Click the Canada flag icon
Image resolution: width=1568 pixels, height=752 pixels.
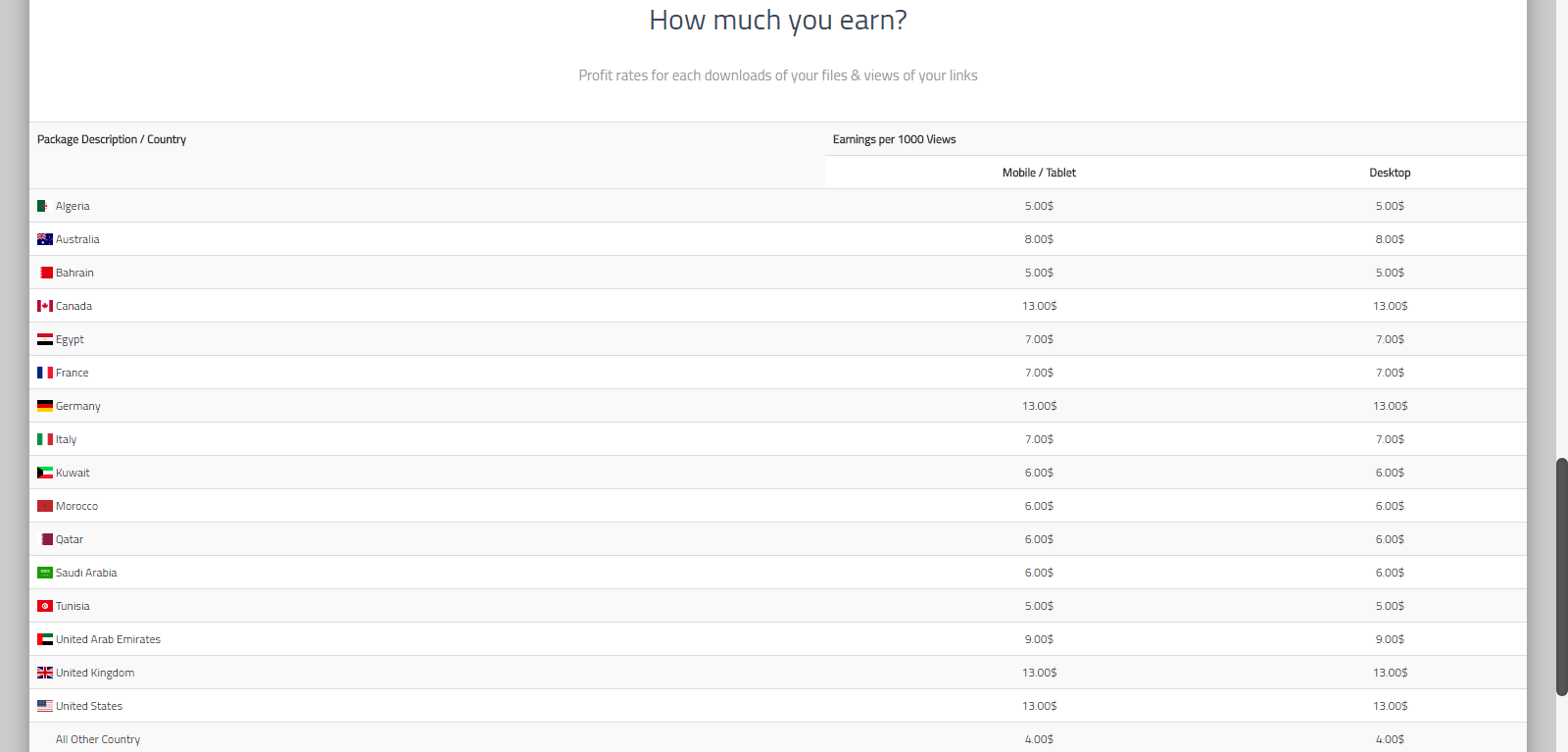pyautogui.click(x=45, y=306)
